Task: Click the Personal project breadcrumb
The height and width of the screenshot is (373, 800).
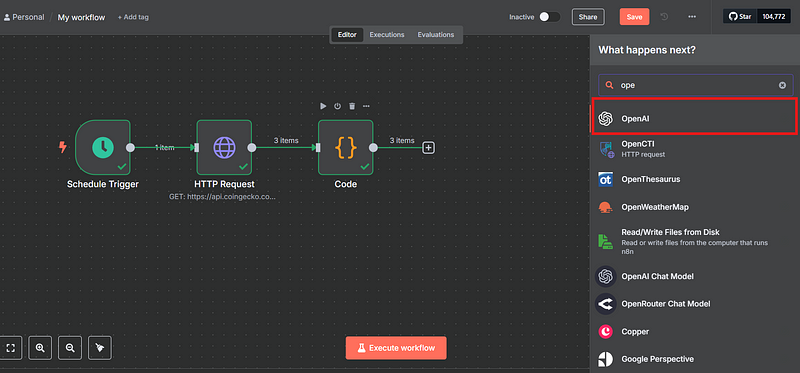Action: coord(24,17)
